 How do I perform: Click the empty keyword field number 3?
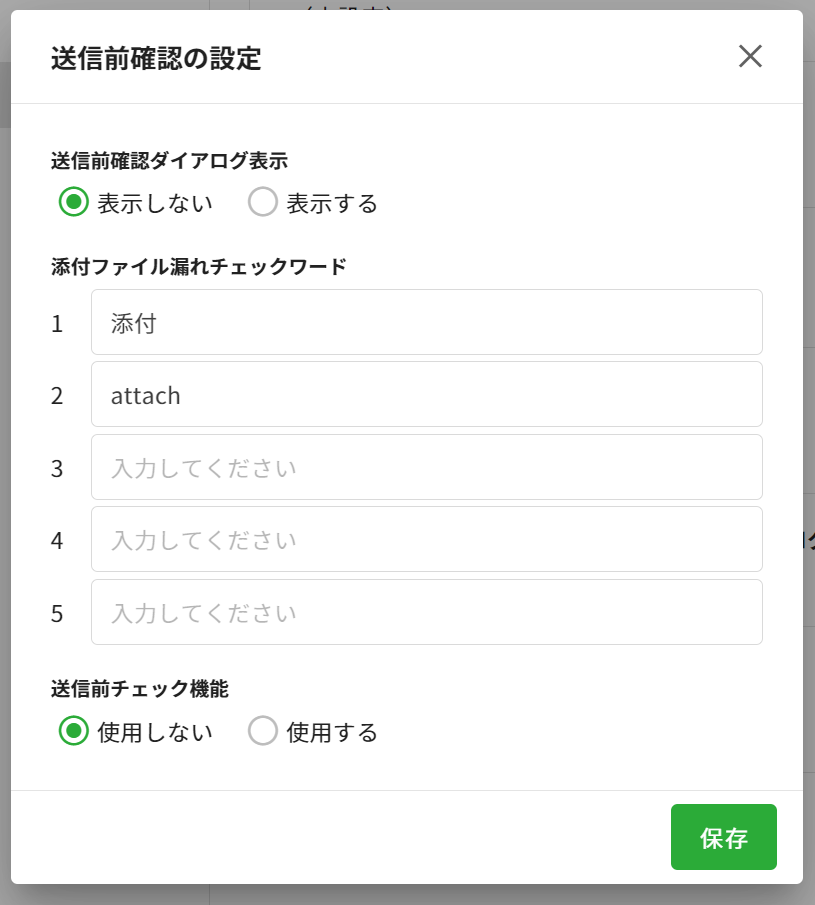point(426,467)
